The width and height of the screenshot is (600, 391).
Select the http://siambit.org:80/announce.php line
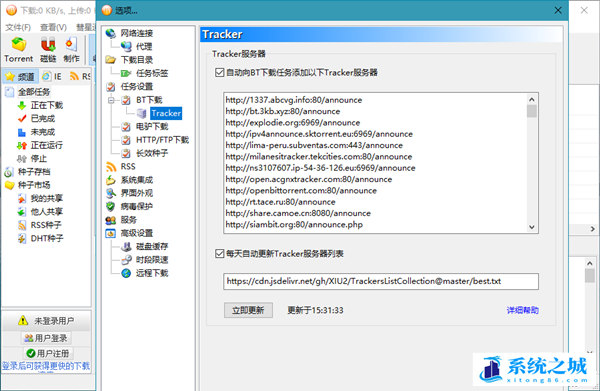click(294, 225)
